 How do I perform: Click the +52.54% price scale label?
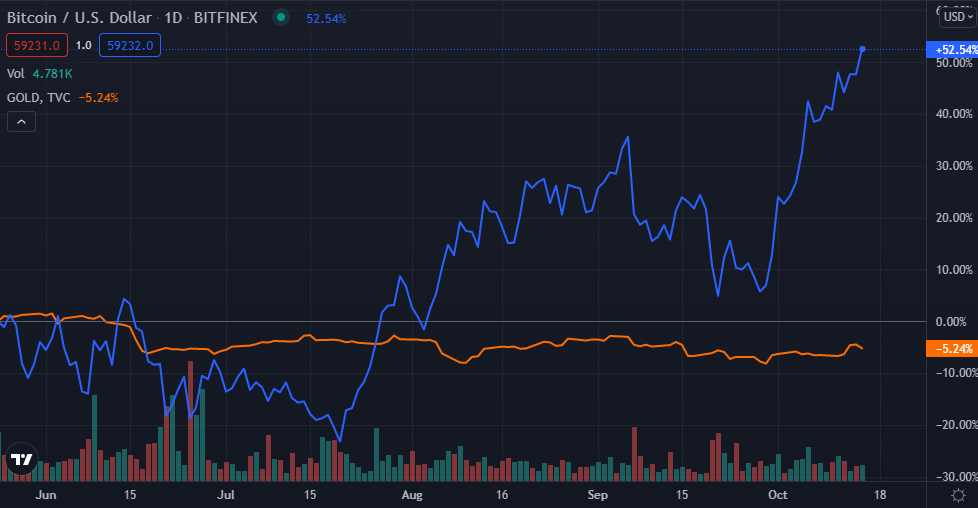click(x=952, y=50)
